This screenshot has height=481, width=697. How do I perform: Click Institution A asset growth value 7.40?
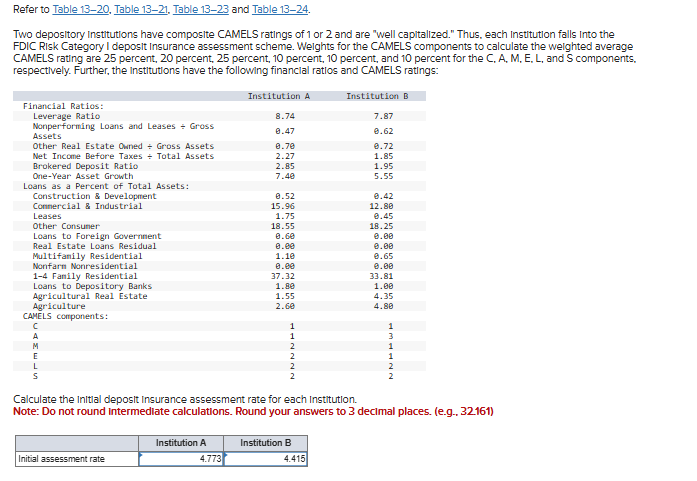tap(285, 176)
